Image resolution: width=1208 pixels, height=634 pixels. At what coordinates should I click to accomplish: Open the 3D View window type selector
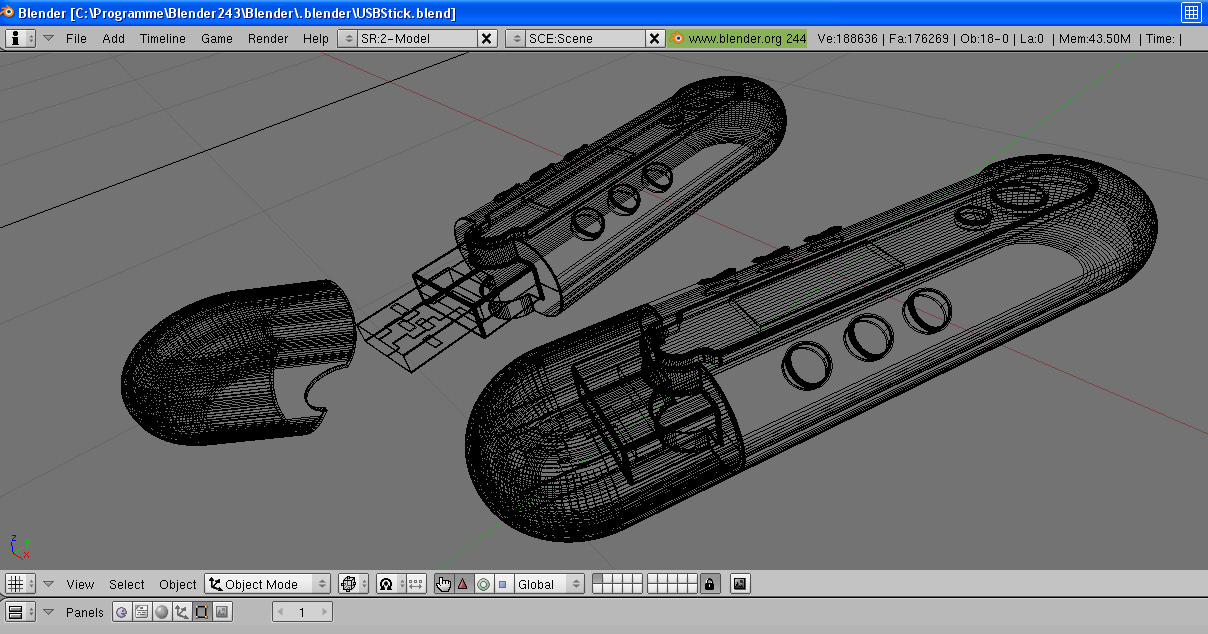[x=21, y=584]
